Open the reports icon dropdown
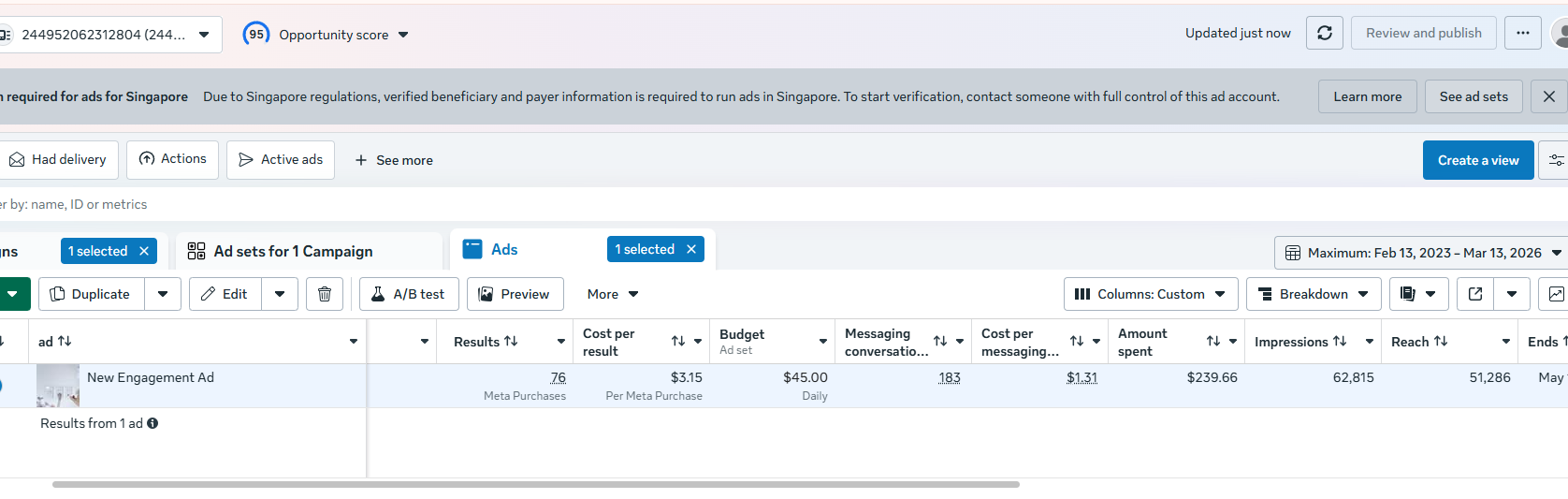The width and height of the screenshot is (1568, 499). pyautogui.click(x=1418, y=294)
